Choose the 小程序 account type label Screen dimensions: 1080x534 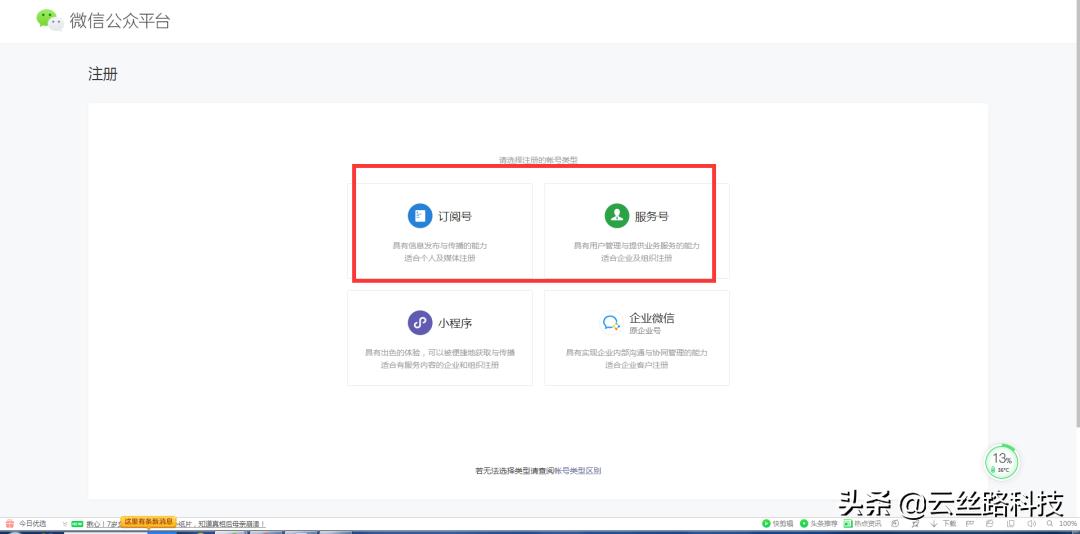[455, 323]
